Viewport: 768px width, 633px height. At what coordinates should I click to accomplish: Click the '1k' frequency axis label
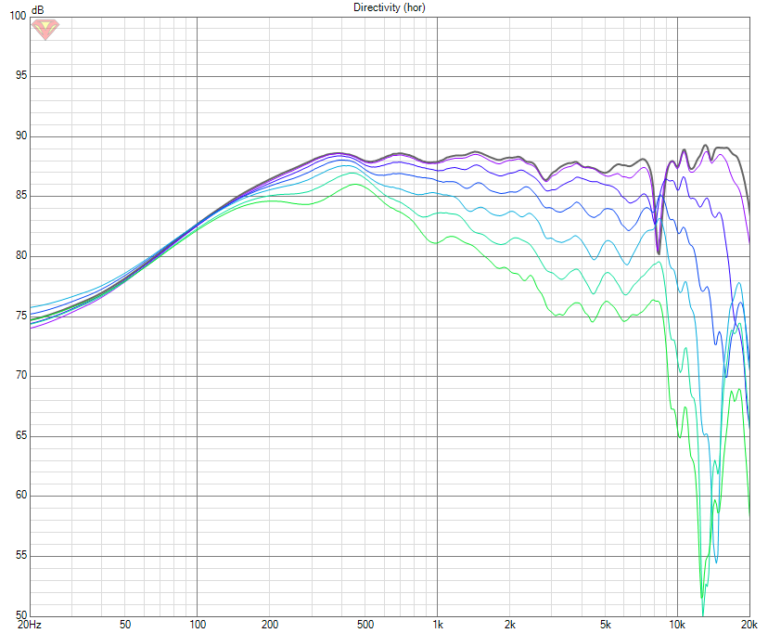coord(437,625)
